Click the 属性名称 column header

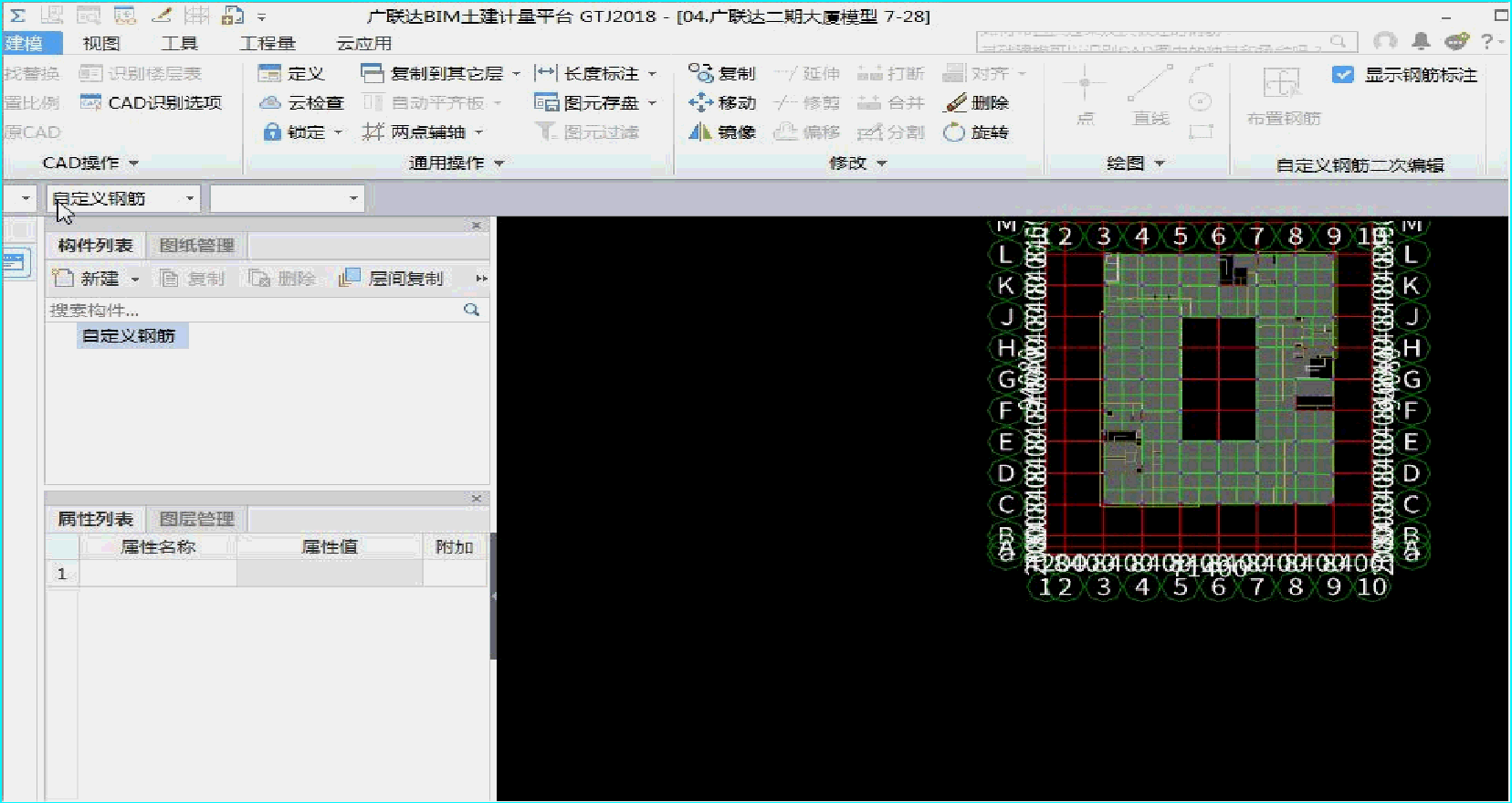[x=159, y=547]
